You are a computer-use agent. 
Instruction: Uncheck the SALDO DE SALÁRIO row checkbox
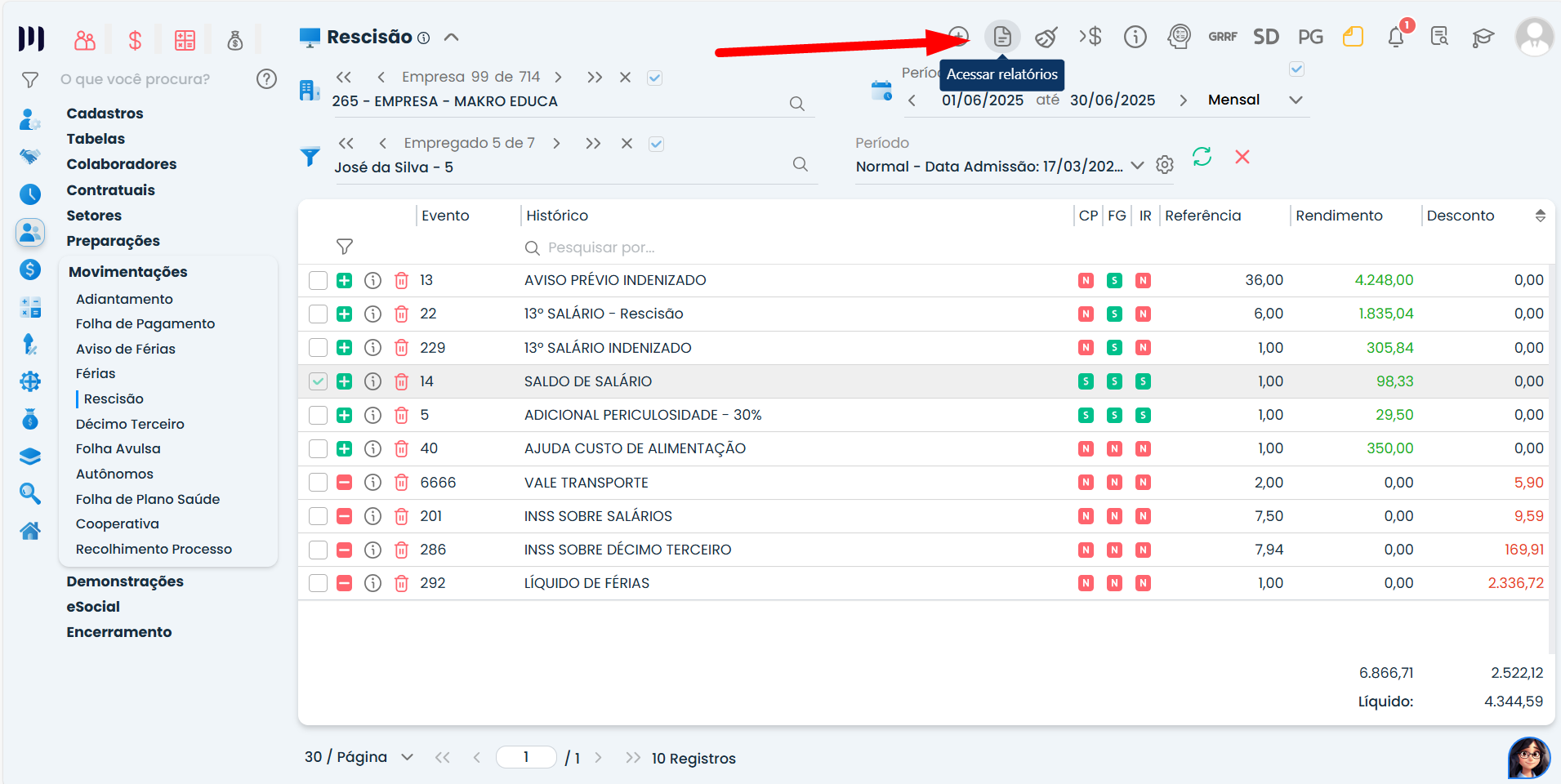(x=318, y=381)
